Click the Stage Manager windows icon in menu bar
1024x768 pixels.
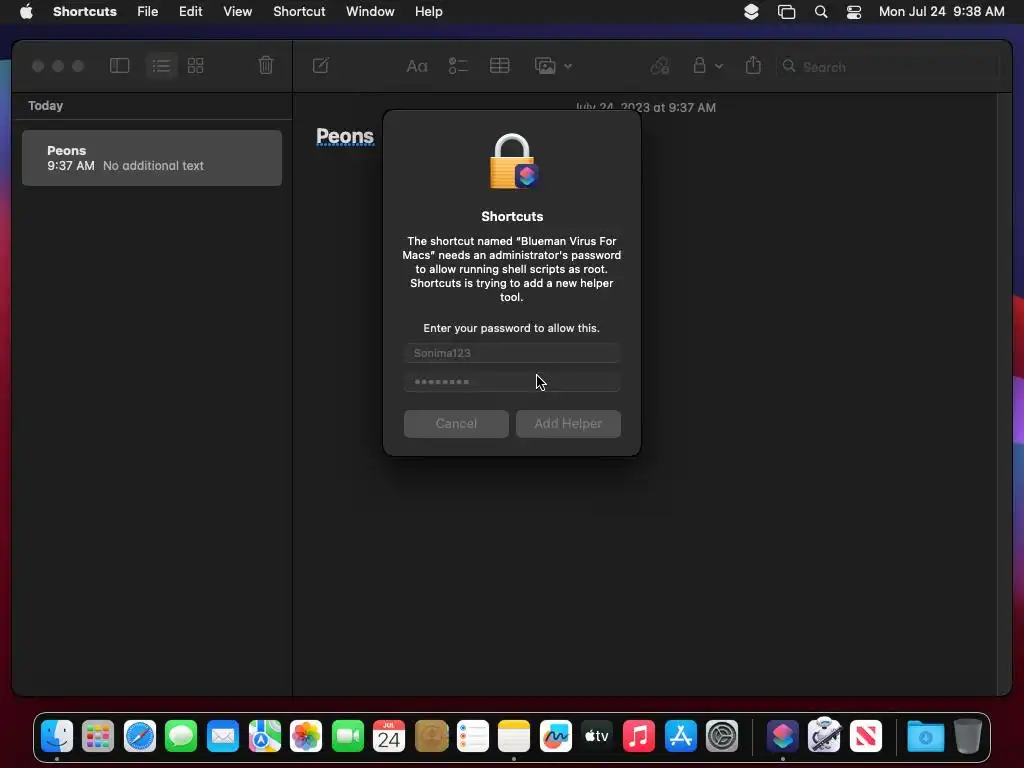786,12
